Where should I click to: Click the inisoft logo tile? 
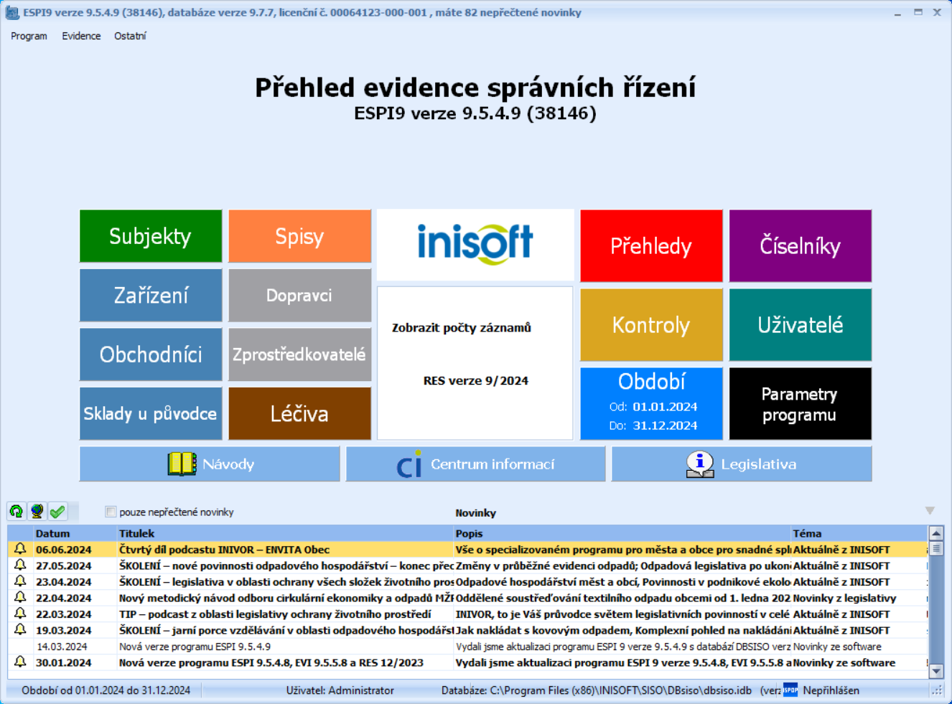point(475,245)
